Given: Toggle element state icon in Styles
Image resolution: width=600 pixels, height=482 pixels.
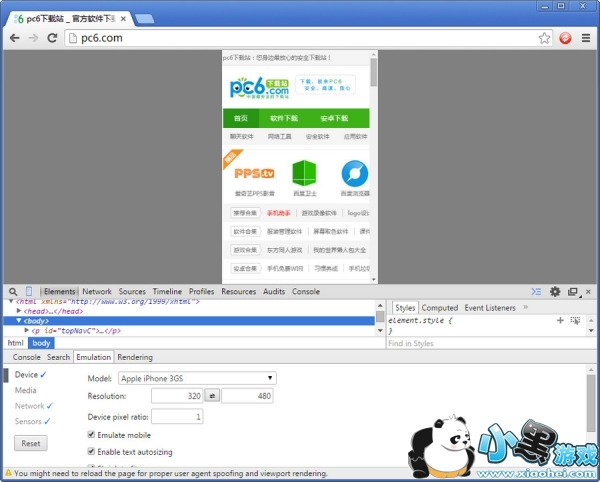Looking at the screenshot, I should click(x=575, y=320).
